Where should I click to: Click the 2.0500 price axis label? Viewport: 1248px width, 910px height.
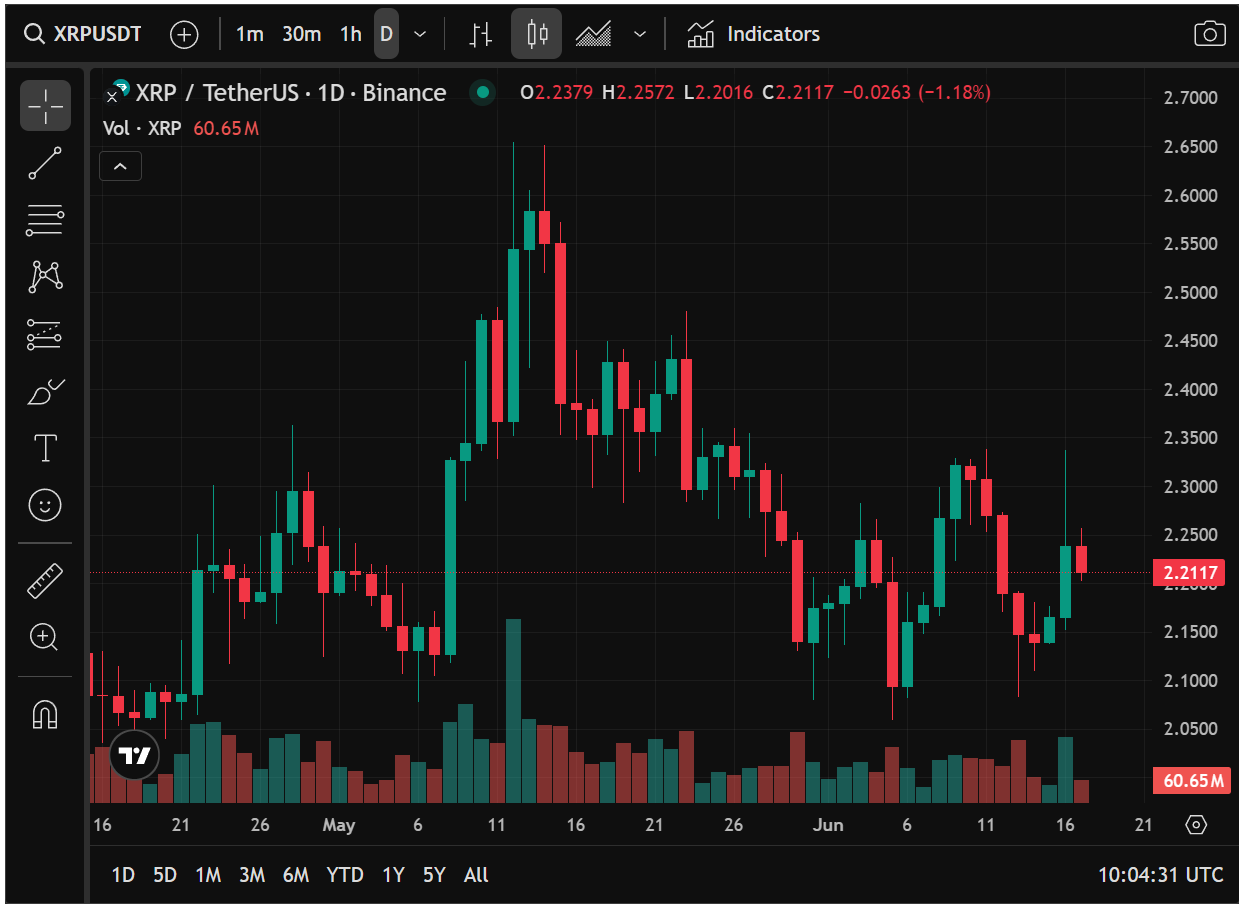tap(1191, 730)
